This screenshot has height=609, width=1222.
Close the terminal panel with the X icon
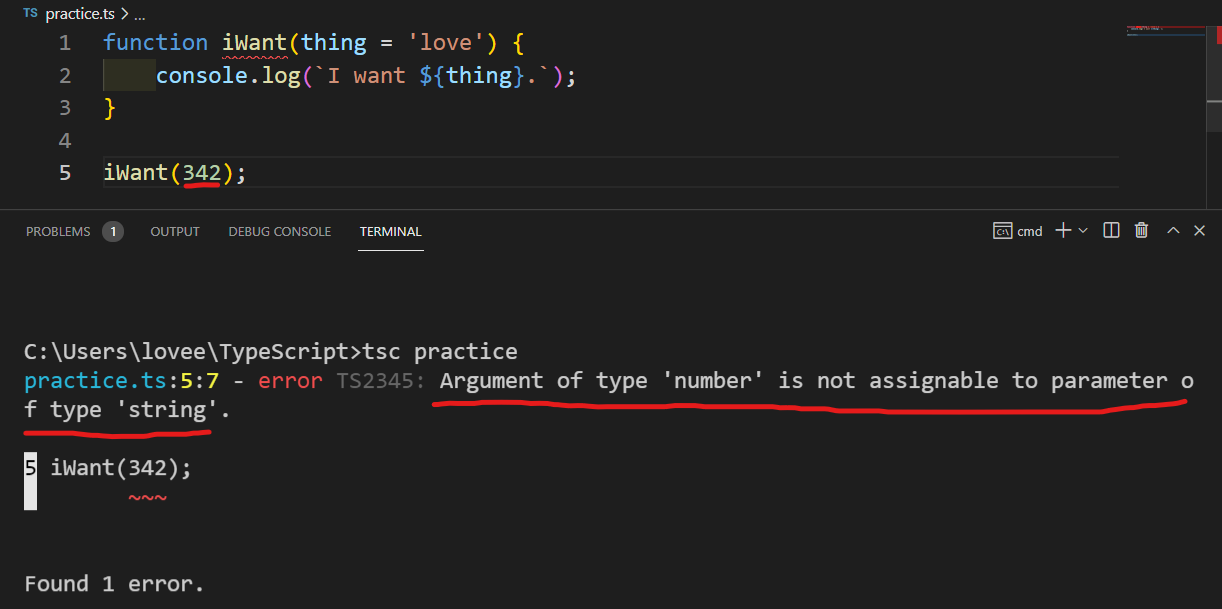point(1199,230)
